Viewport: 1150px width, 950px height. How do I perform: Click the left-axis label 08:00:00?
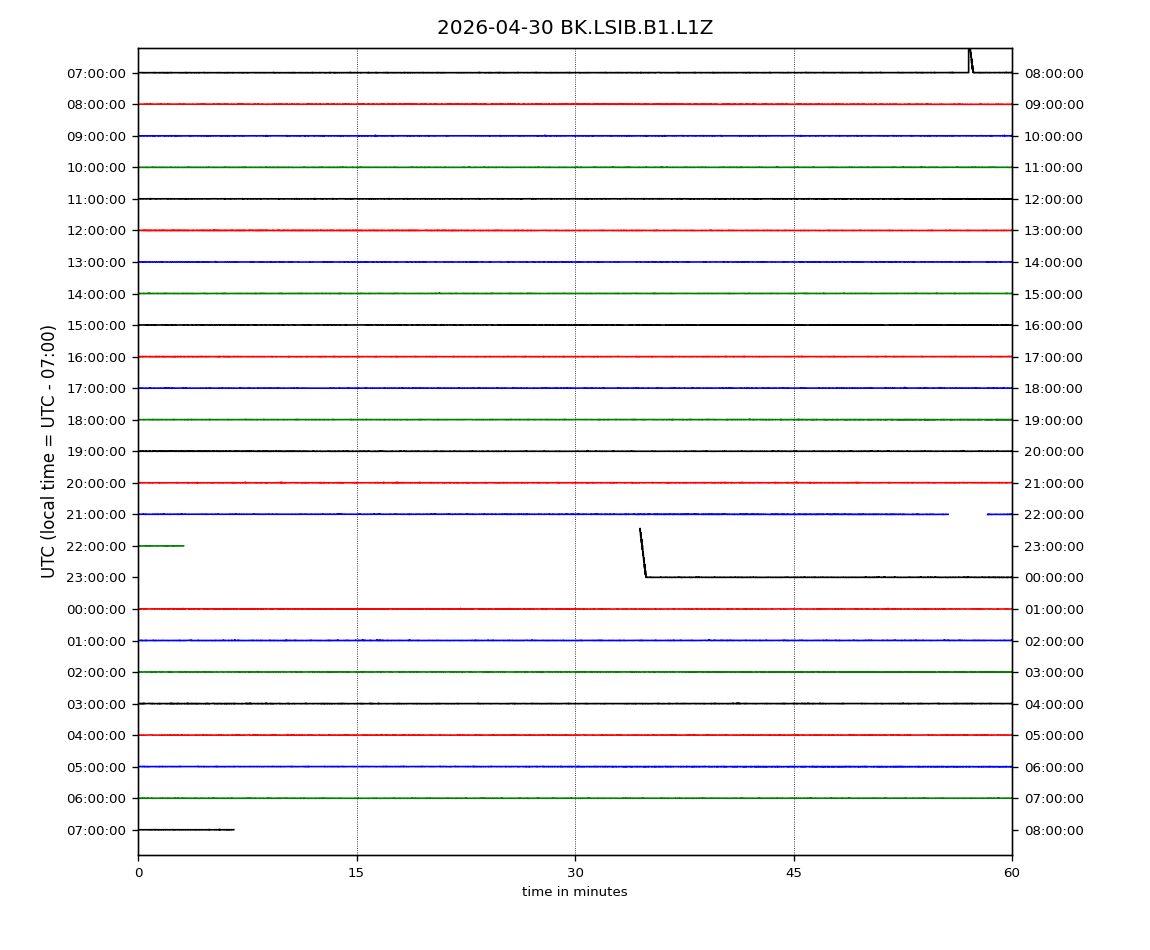[x=96, y=105]
